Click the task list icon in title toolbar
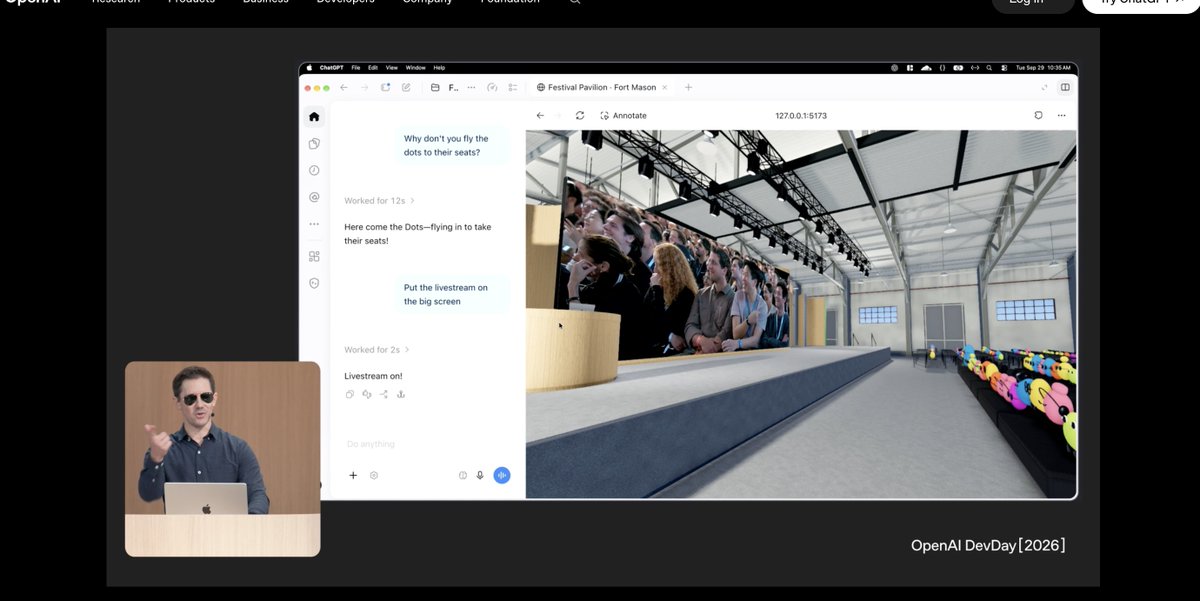Image resolution: width=1200 pixels, height=601 pixels. pyautogui.click(x=513, y=88)
